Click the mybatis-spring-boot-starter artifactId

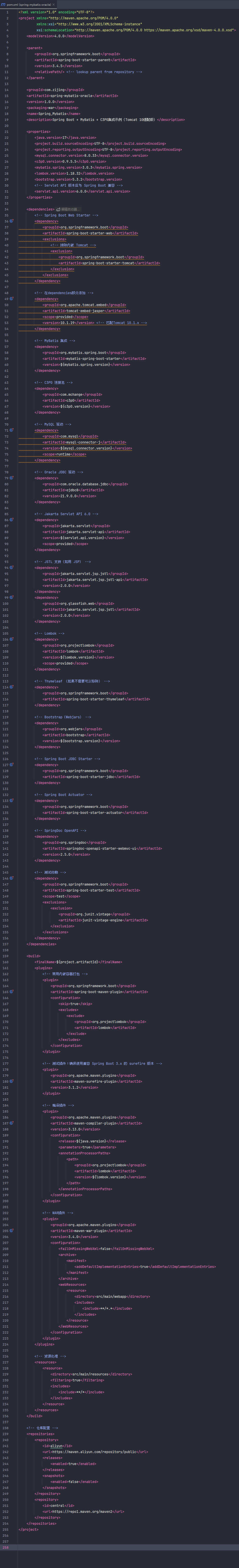tap(95, 358)
